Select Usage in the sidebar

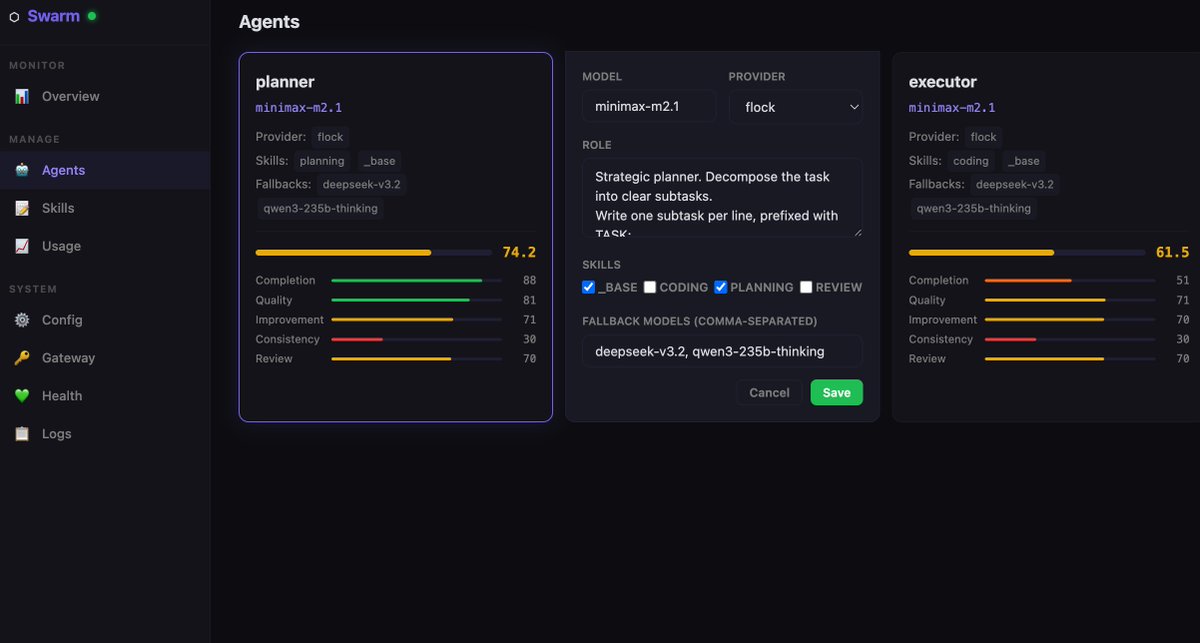tap(105, 246)
